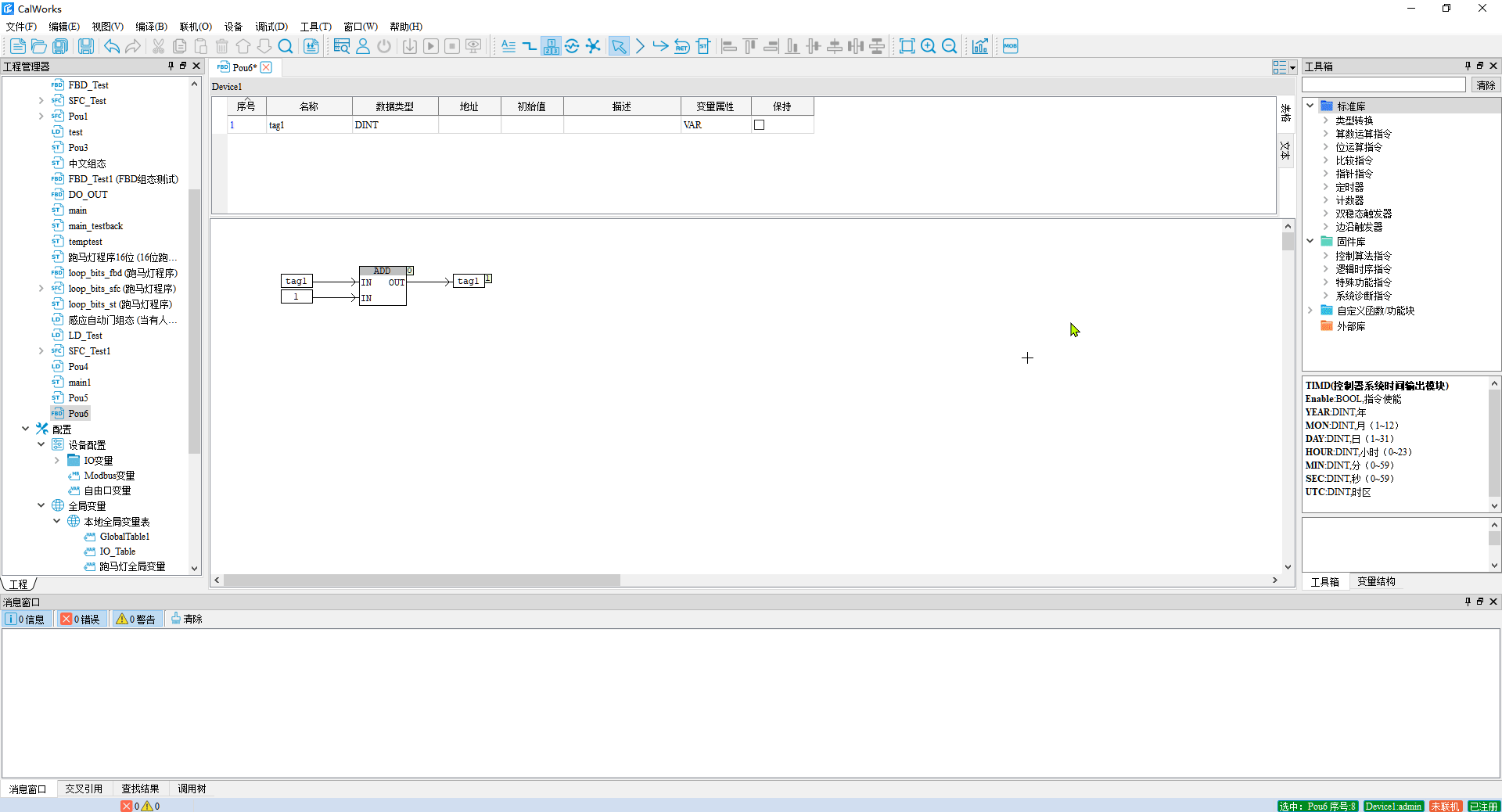Click 清除 in the message window
The height and width of the screenshot is (812, 1502).
[187, 619]
